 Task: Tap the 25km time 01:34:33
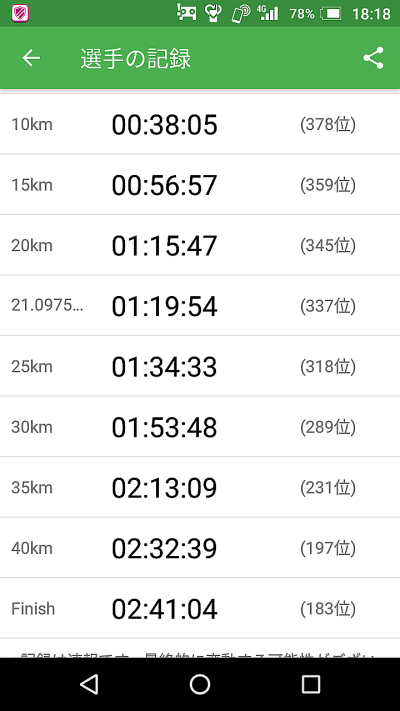[165, 366]
